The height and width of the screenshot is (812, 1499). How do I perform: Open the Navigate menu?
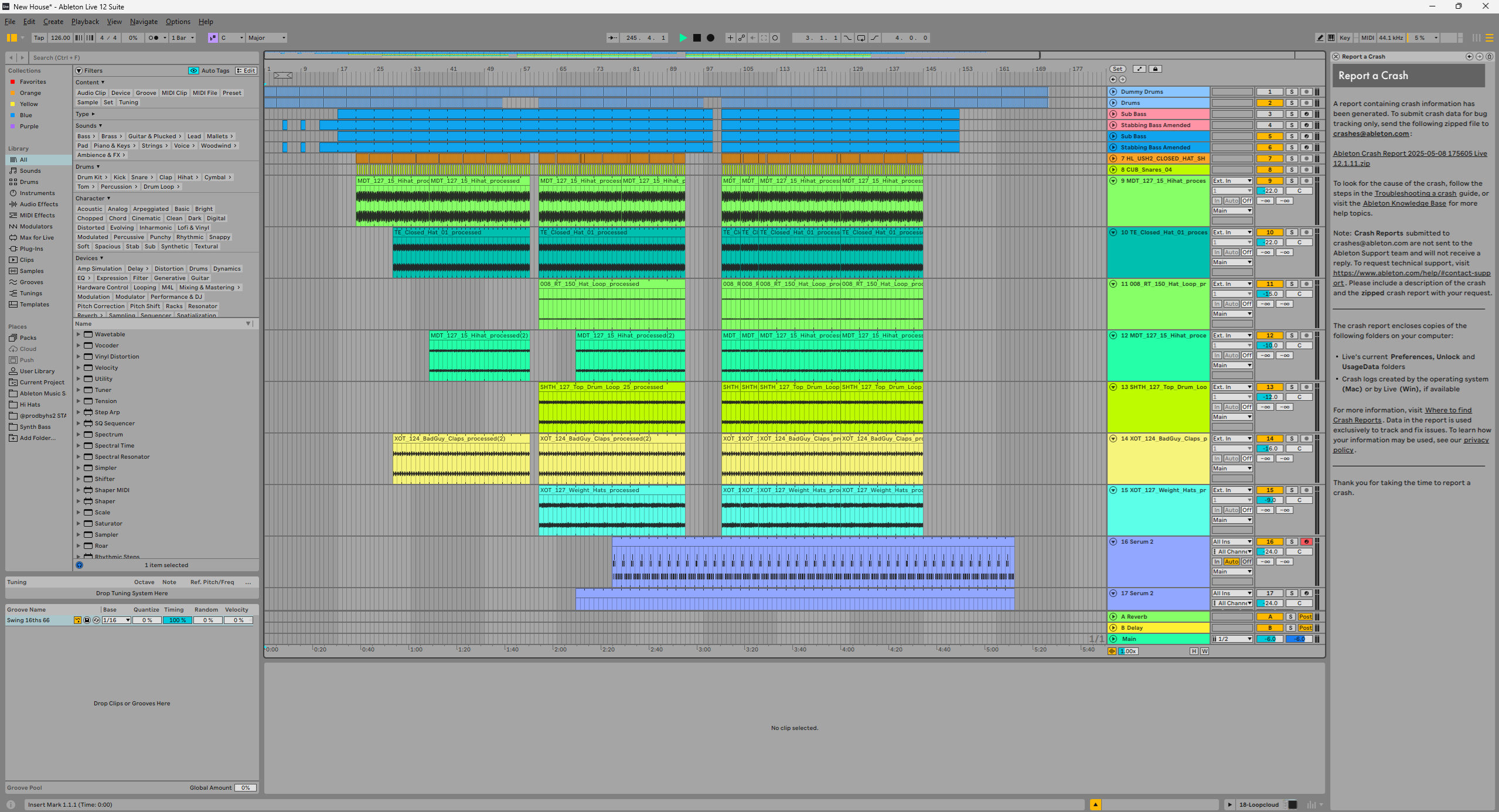click(x=144, y=22)
